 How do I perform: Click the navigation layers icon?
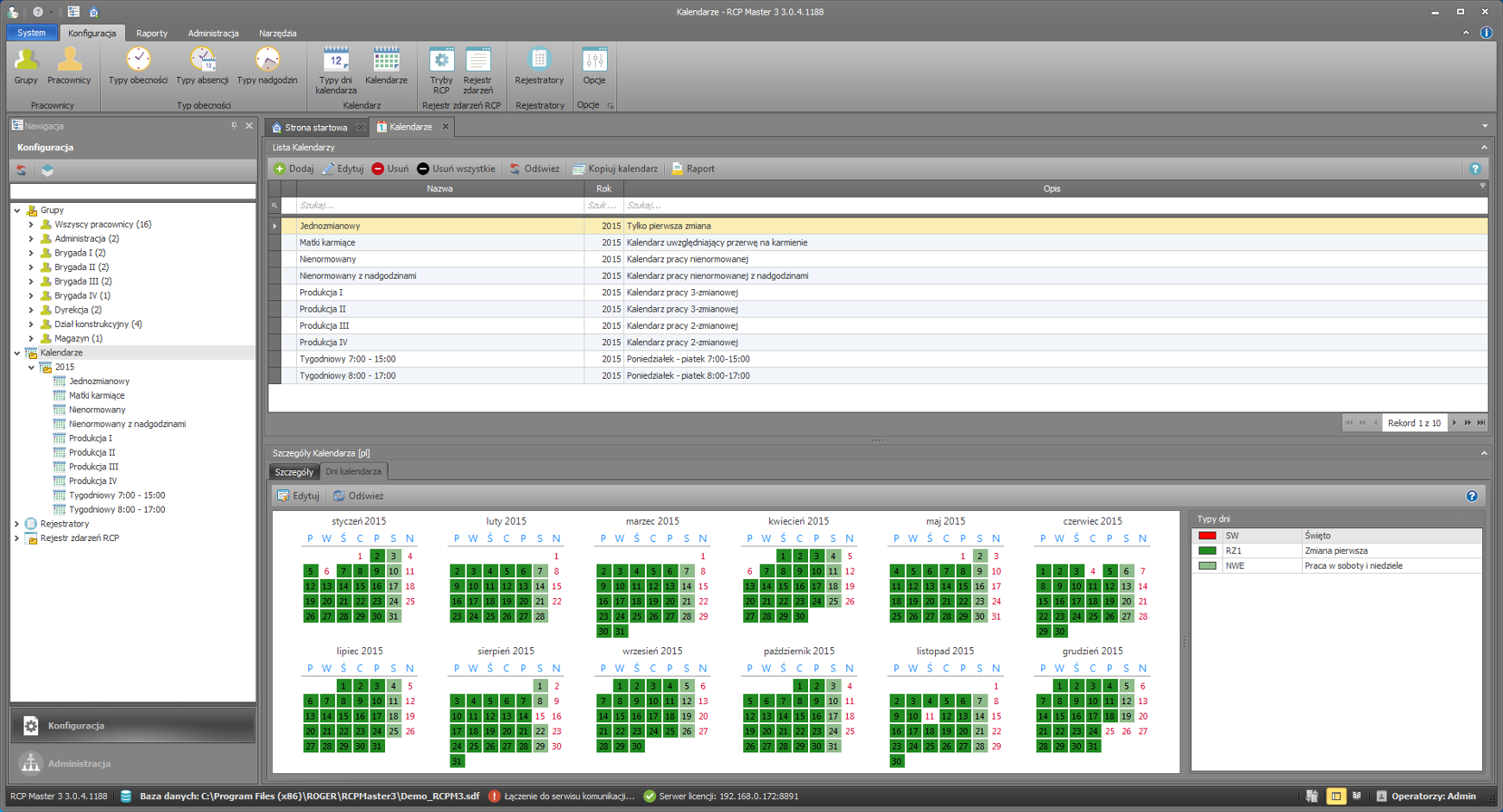pyautogui.click(x=47, y=170)
